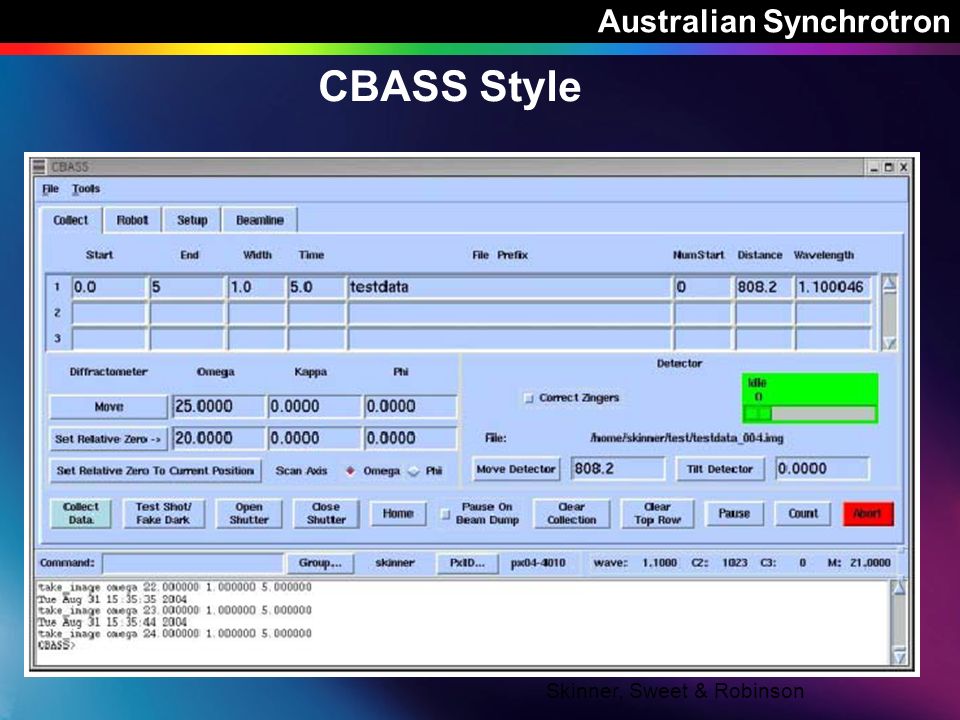Click the NumStart field in row 1
This screenshot has width=960, height=720.
703,287
